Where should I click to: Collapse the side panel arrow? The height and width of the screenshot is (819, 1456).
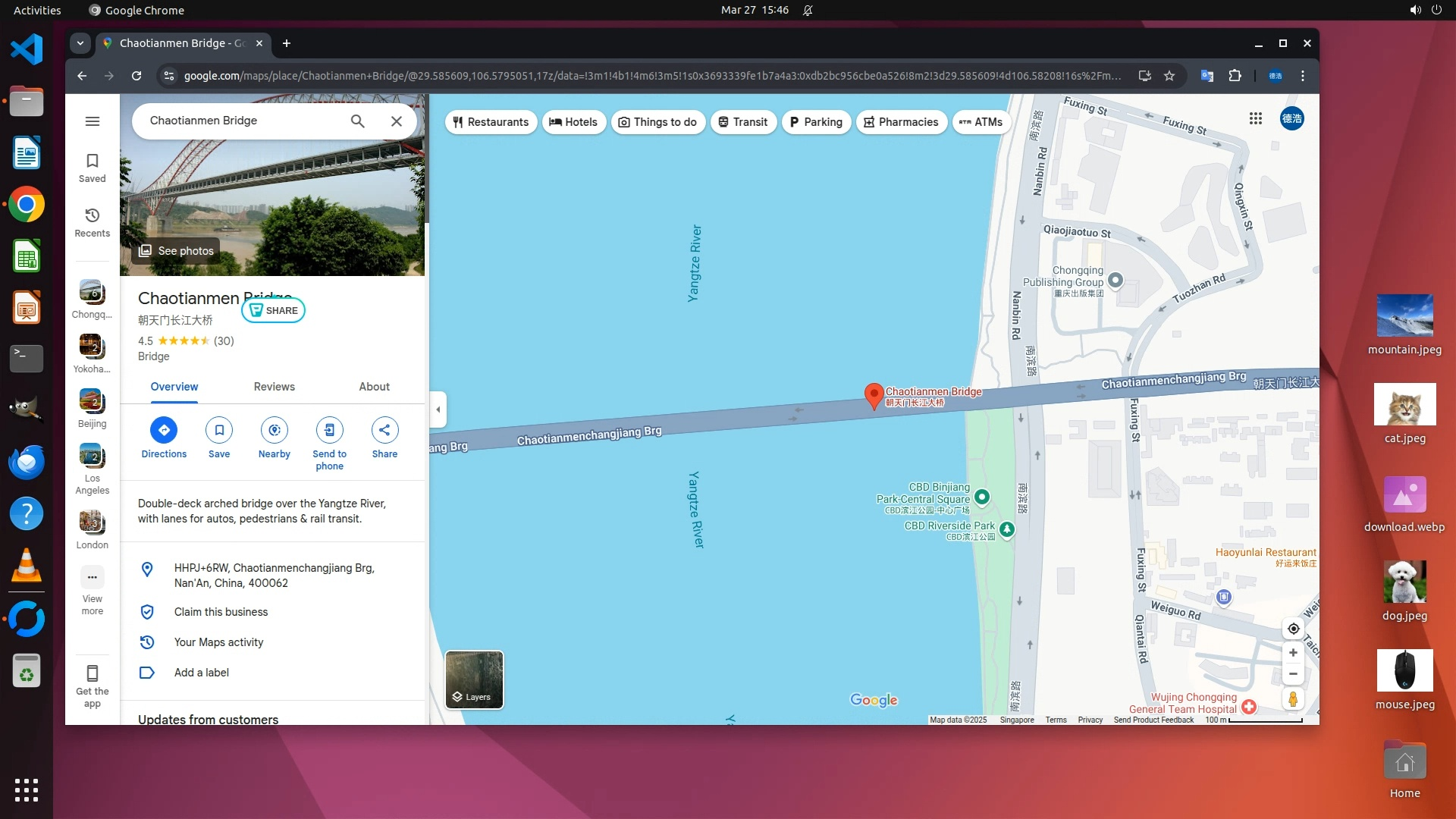pos(438,409)
